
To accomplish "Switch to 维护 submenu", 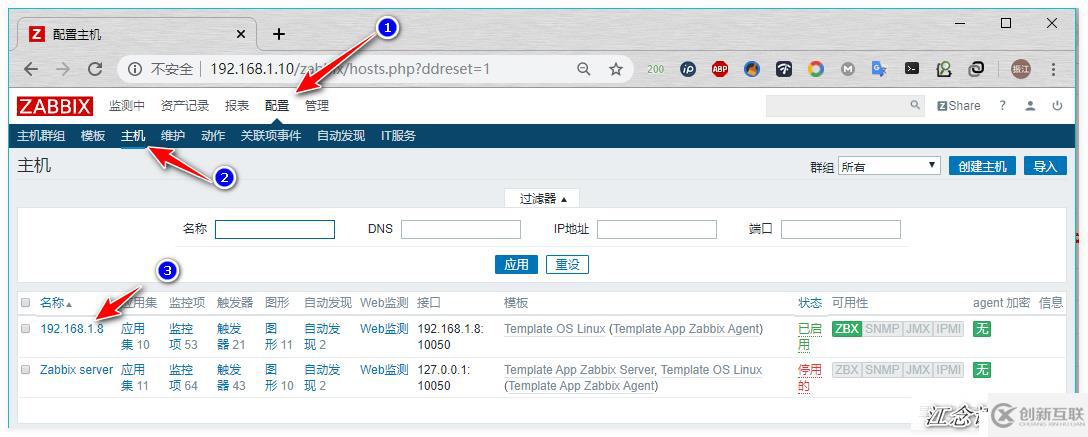I will (x=173, y=136).
